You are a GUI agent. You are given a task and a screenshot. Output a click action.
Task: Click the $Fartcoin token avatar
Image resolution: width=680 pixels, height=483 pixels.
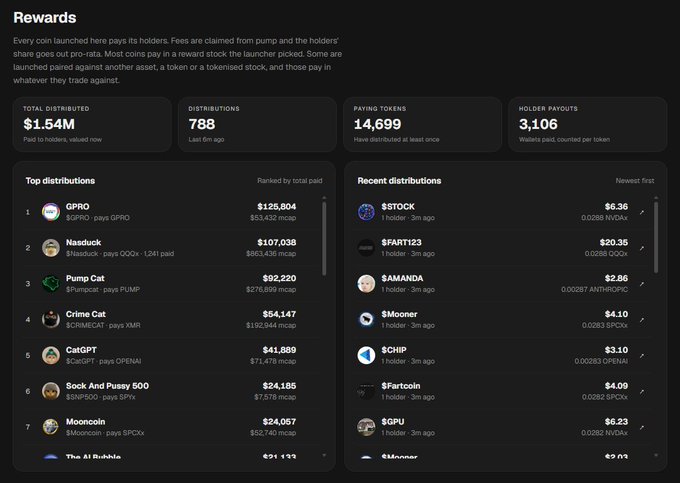tap(366, 392)
